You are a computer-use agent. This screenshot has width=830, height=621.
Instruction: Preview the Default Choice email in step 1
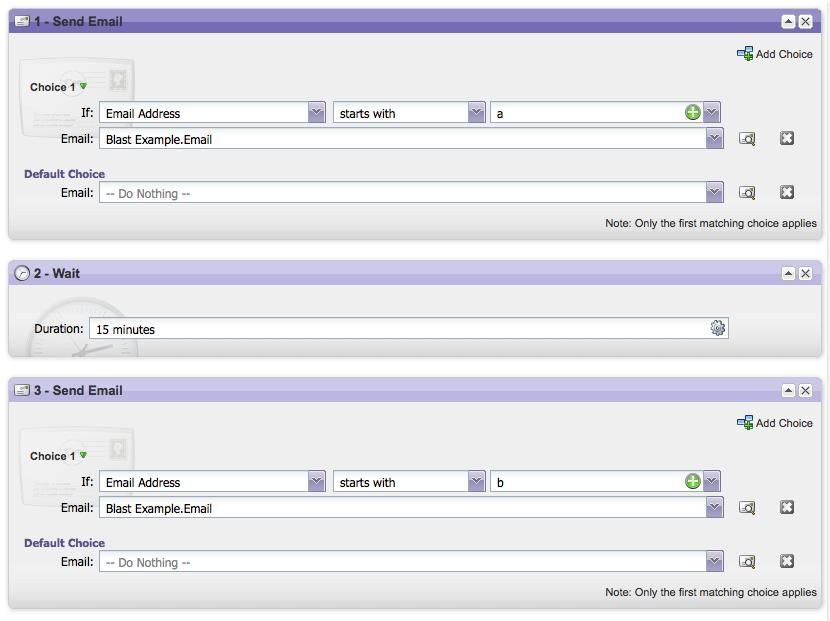point(747,193)
